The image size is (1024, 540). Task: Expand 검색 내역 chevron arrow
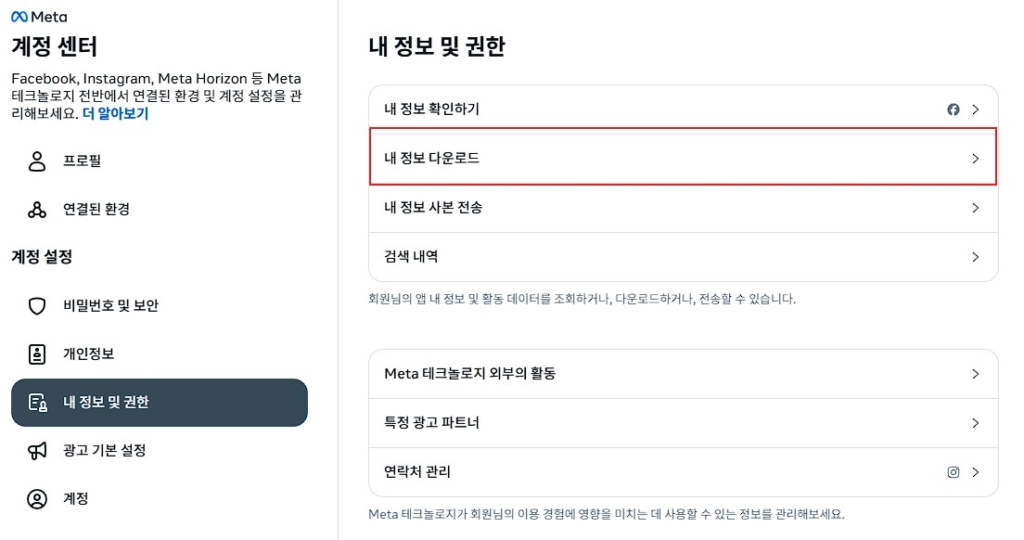[x=976, y=257]
